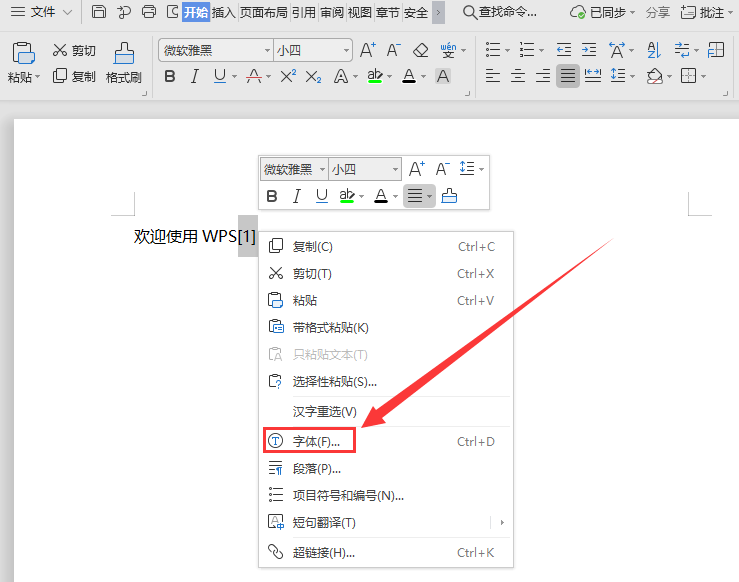Click the Print icon in quick access bar
Image resolution: width=739 pixels, height=582 pixels.
tap(148, 12)
